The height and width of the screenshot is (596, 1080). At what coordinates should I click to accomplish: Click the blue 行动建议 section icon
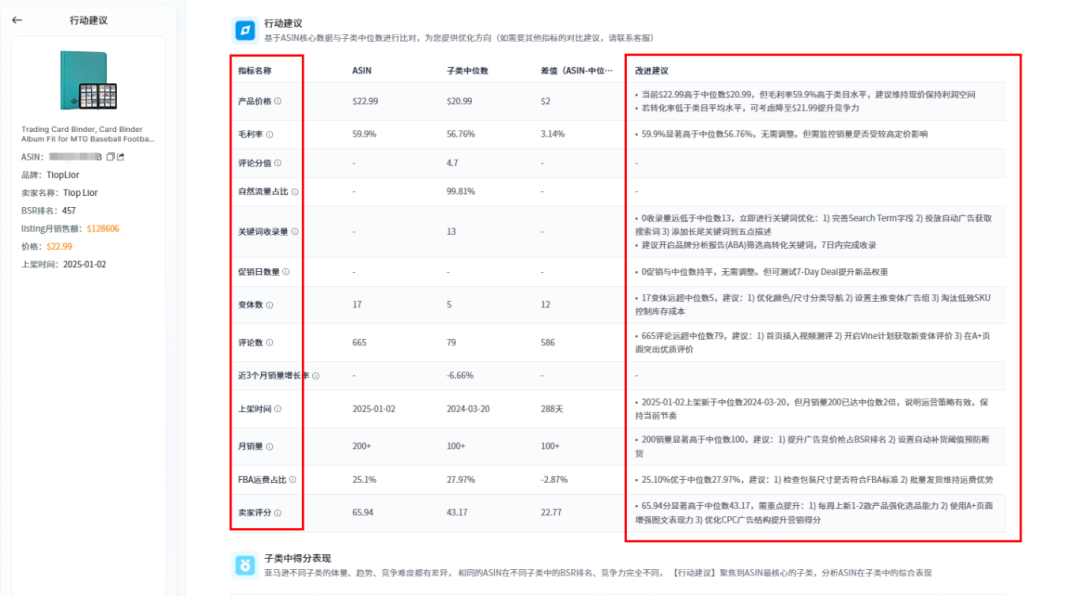tap(245, 30)
